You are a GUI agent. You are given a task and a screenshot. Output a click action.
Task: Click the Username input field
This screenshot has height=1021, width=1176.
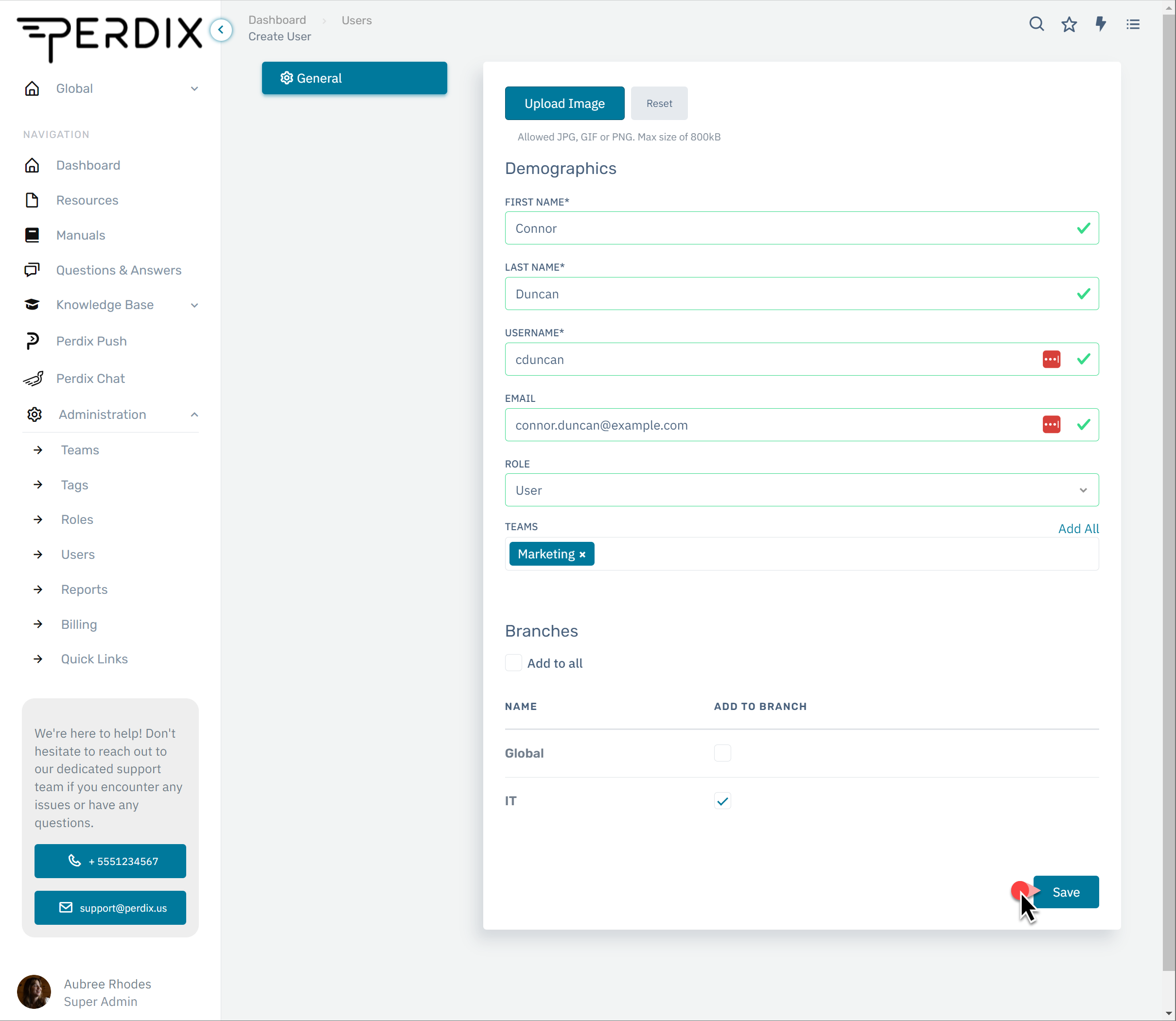point(802,359)
